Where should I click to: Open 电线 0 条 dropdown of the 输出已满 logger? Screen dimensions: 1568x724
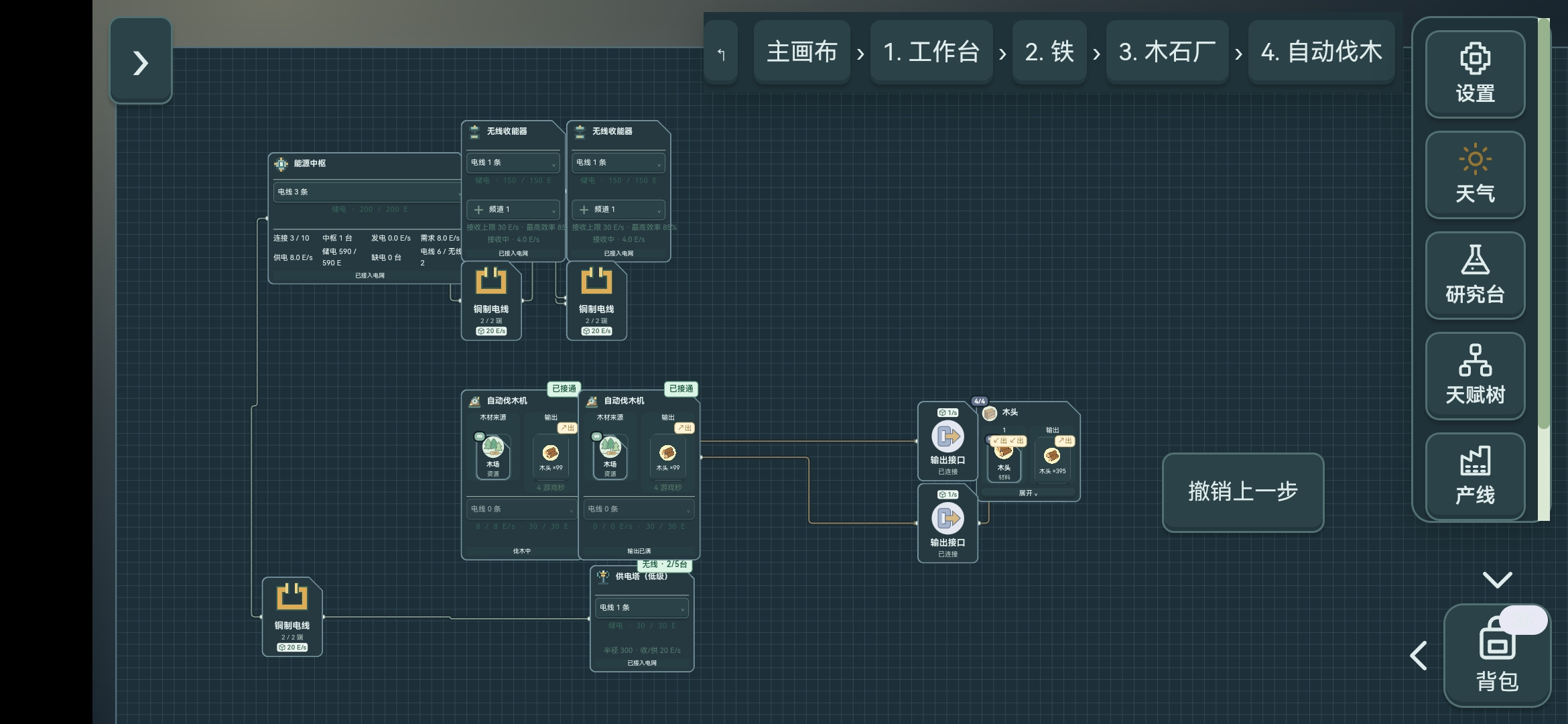(639, 509)
